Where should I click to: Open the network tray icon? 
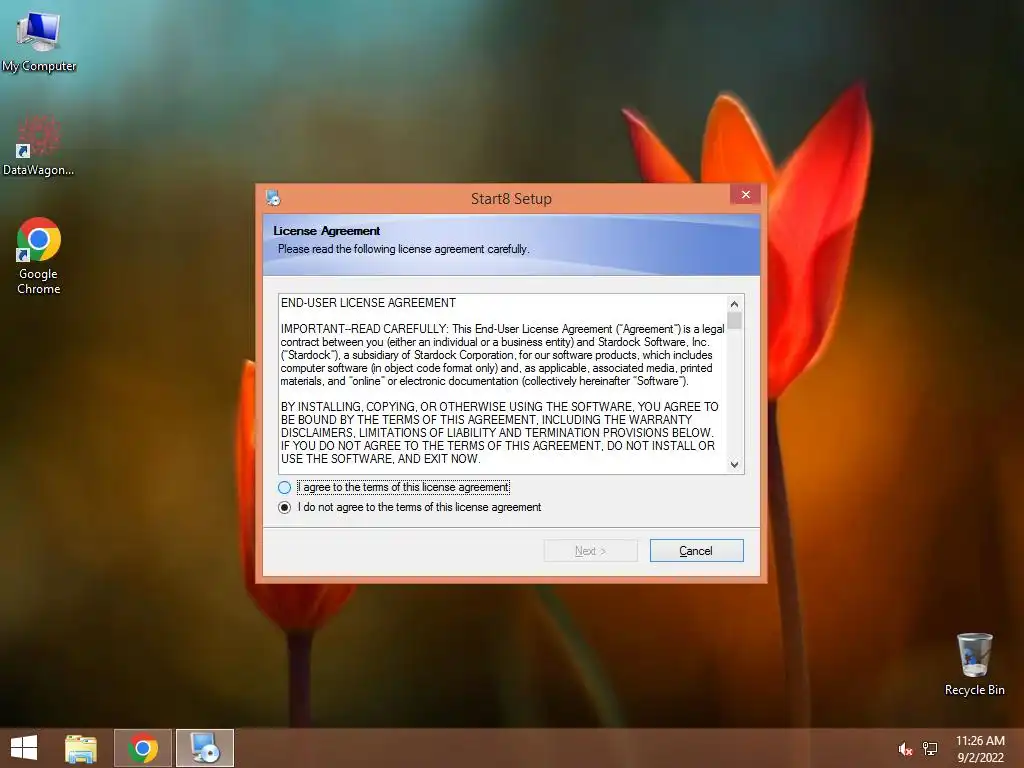click(930, 749)
